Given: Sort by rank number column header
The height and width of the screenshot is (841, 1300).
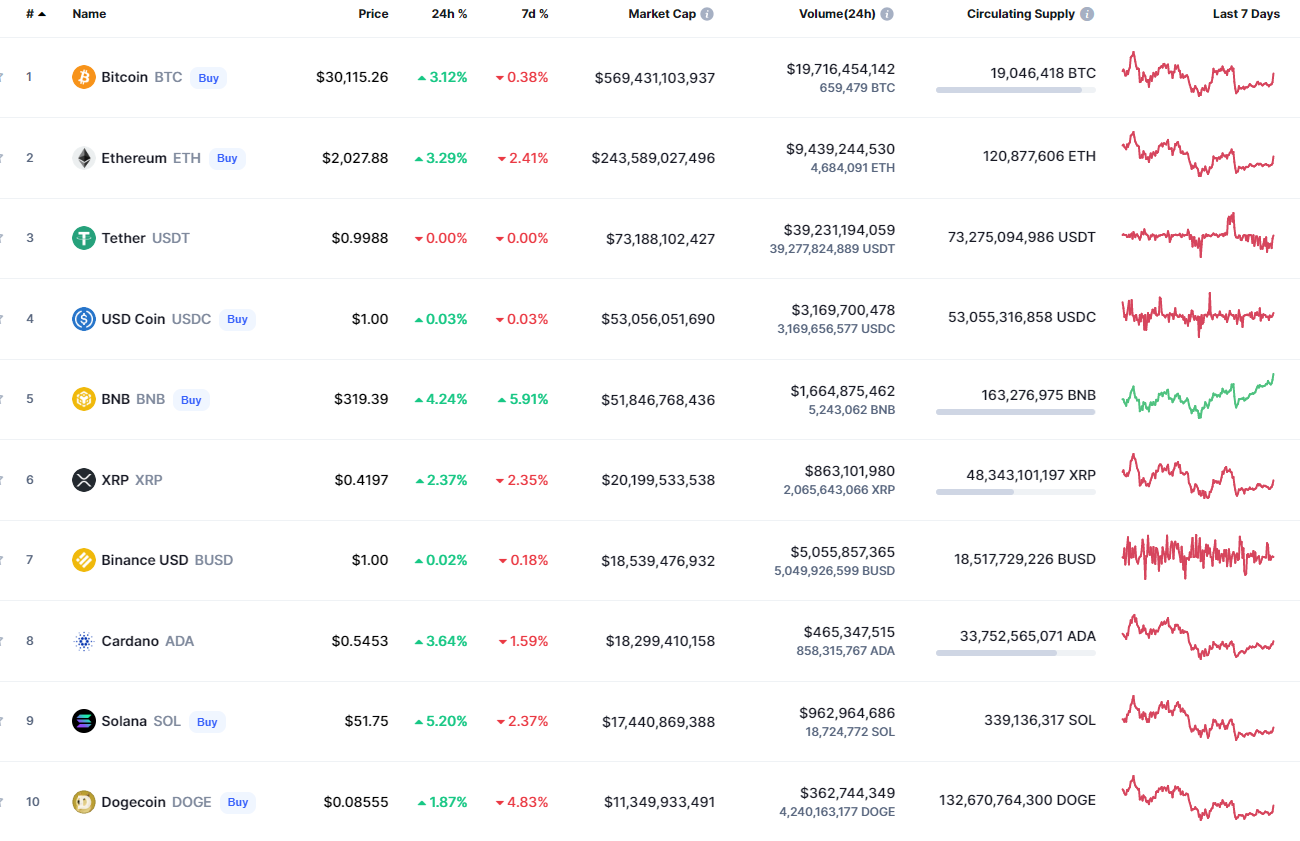Looking at the screenshot, I should coord(34,14).
